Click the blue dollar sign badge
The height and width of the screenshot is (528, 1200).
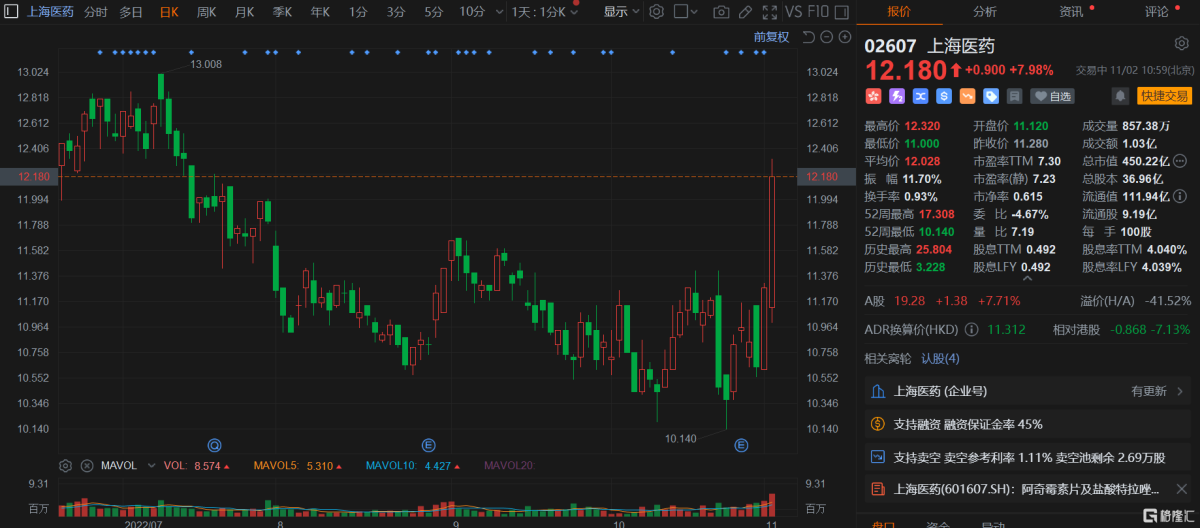tap(943, 96)
